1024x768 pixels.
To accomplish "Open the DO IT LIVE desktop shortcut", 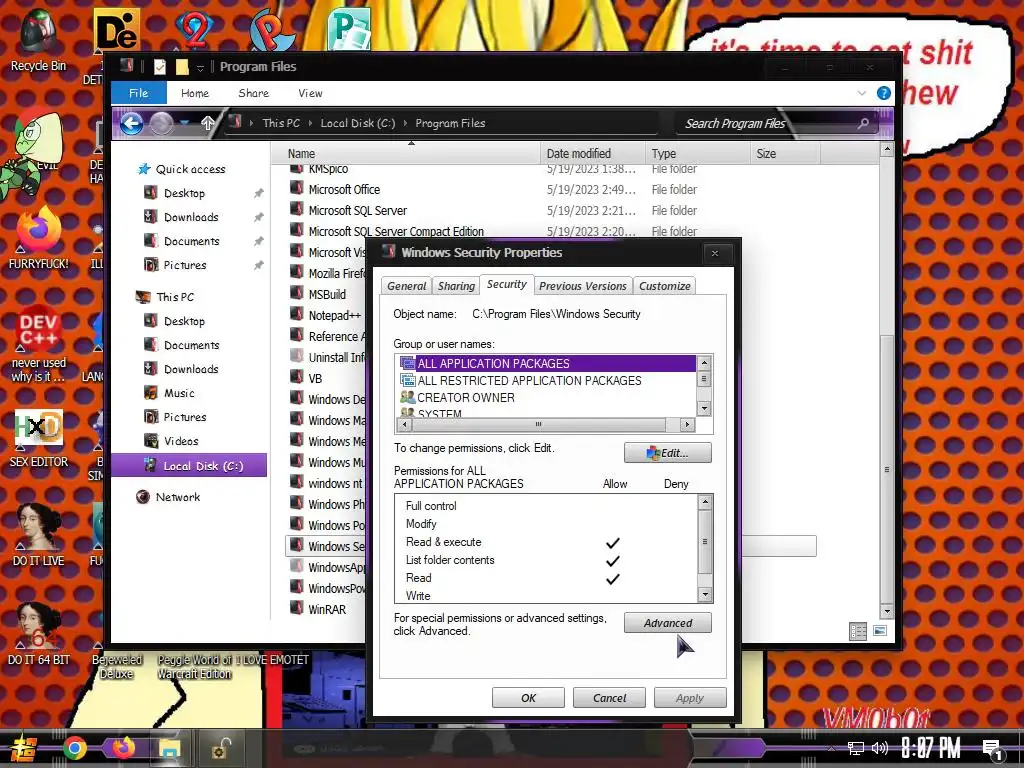I will pos(38,534).
